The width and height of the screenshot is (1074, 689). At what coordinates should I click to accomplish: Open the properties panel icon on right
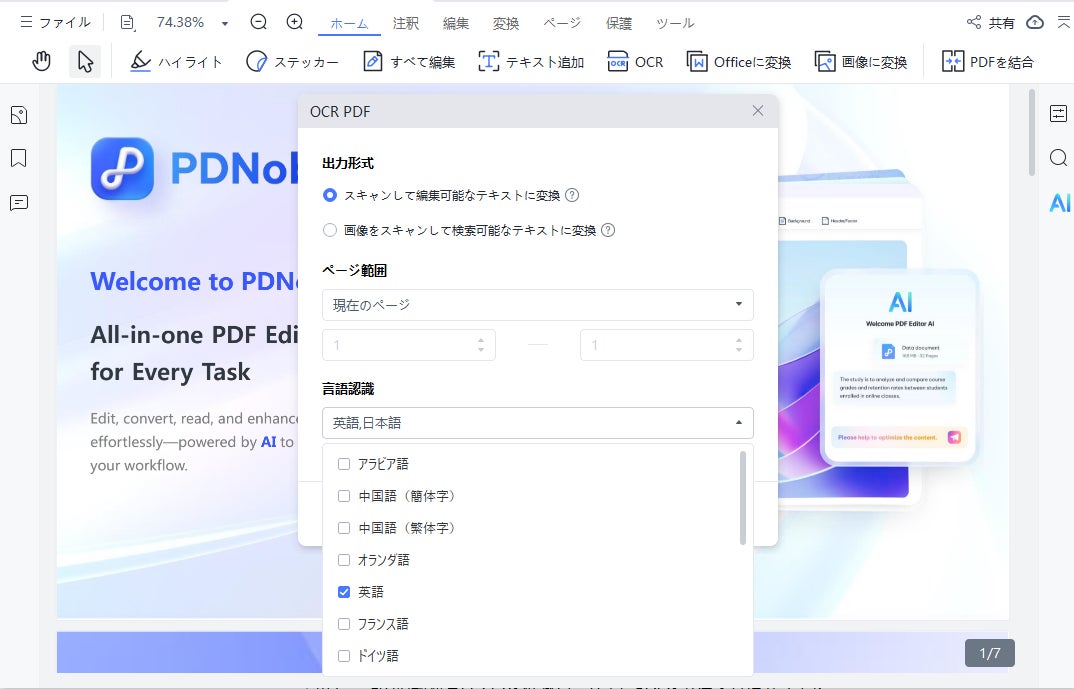click(x=1058, y=114)
